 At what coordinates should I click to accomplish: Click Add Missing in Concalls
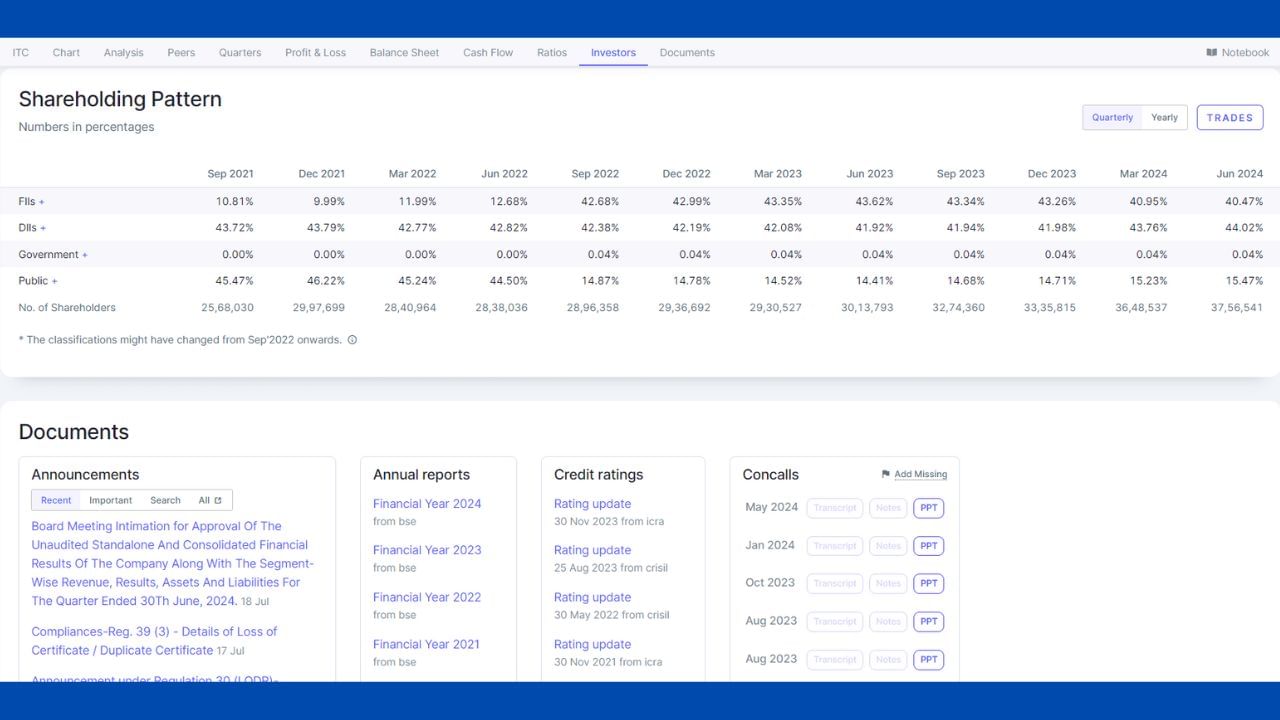(920, 474)
